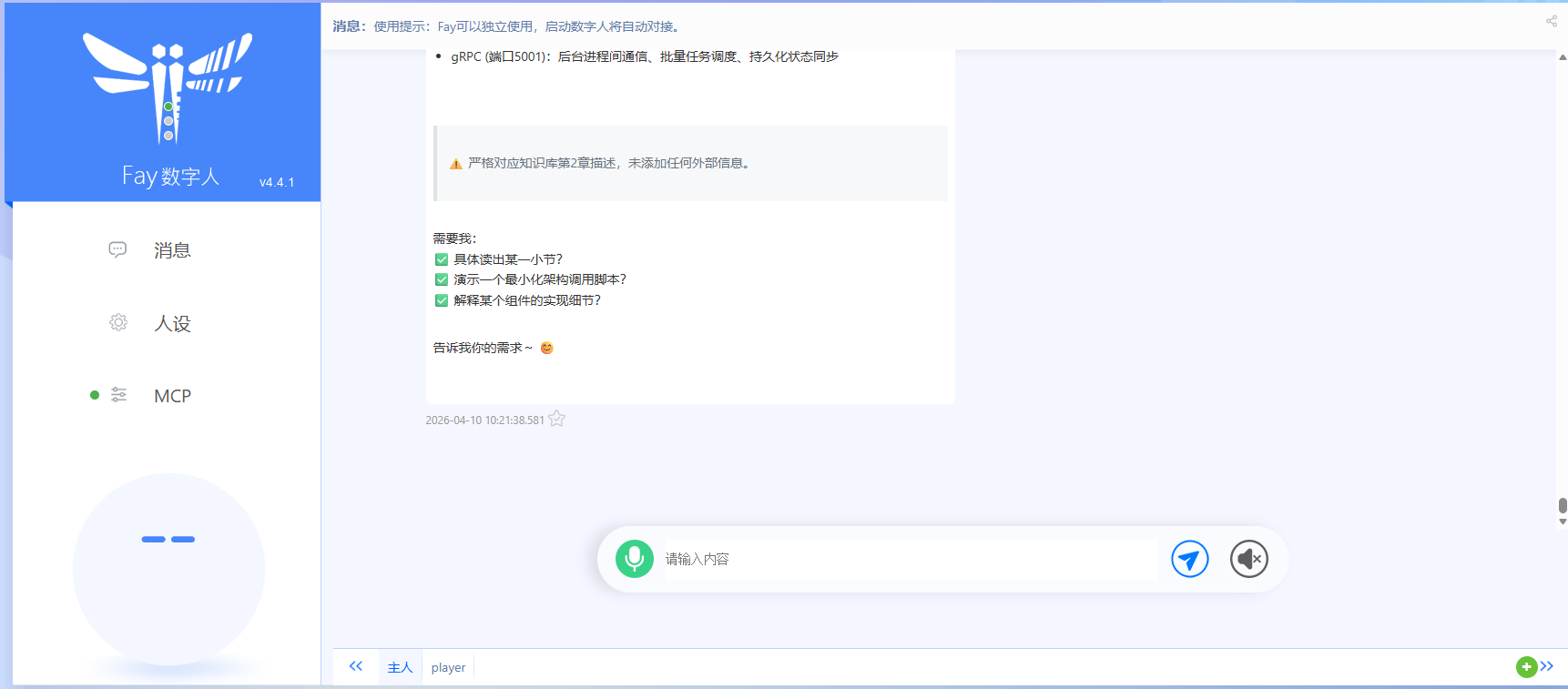Click the Fay数字人 title text
1568x689 pixels.
coord(170,176)
